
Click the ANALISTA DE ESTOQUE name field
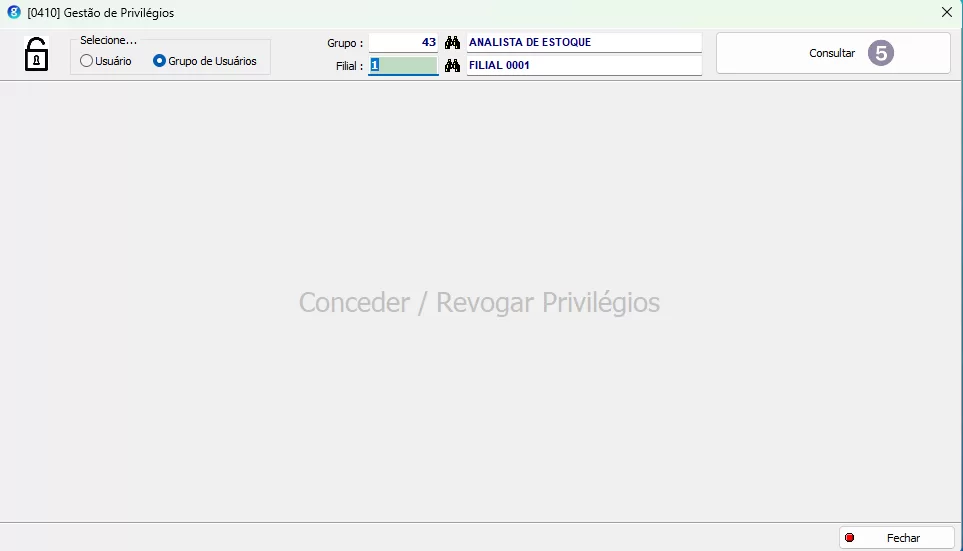click(x=584, y=43)
